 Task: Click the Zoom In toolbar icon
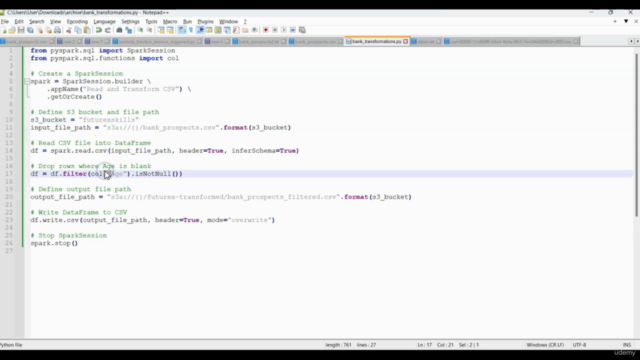click(140, 30)
